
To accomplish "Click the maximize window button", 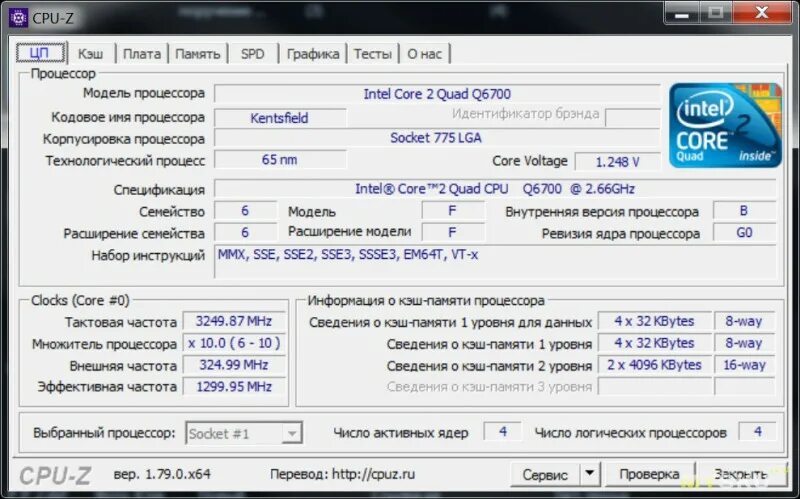I will (x=715, y=13).
